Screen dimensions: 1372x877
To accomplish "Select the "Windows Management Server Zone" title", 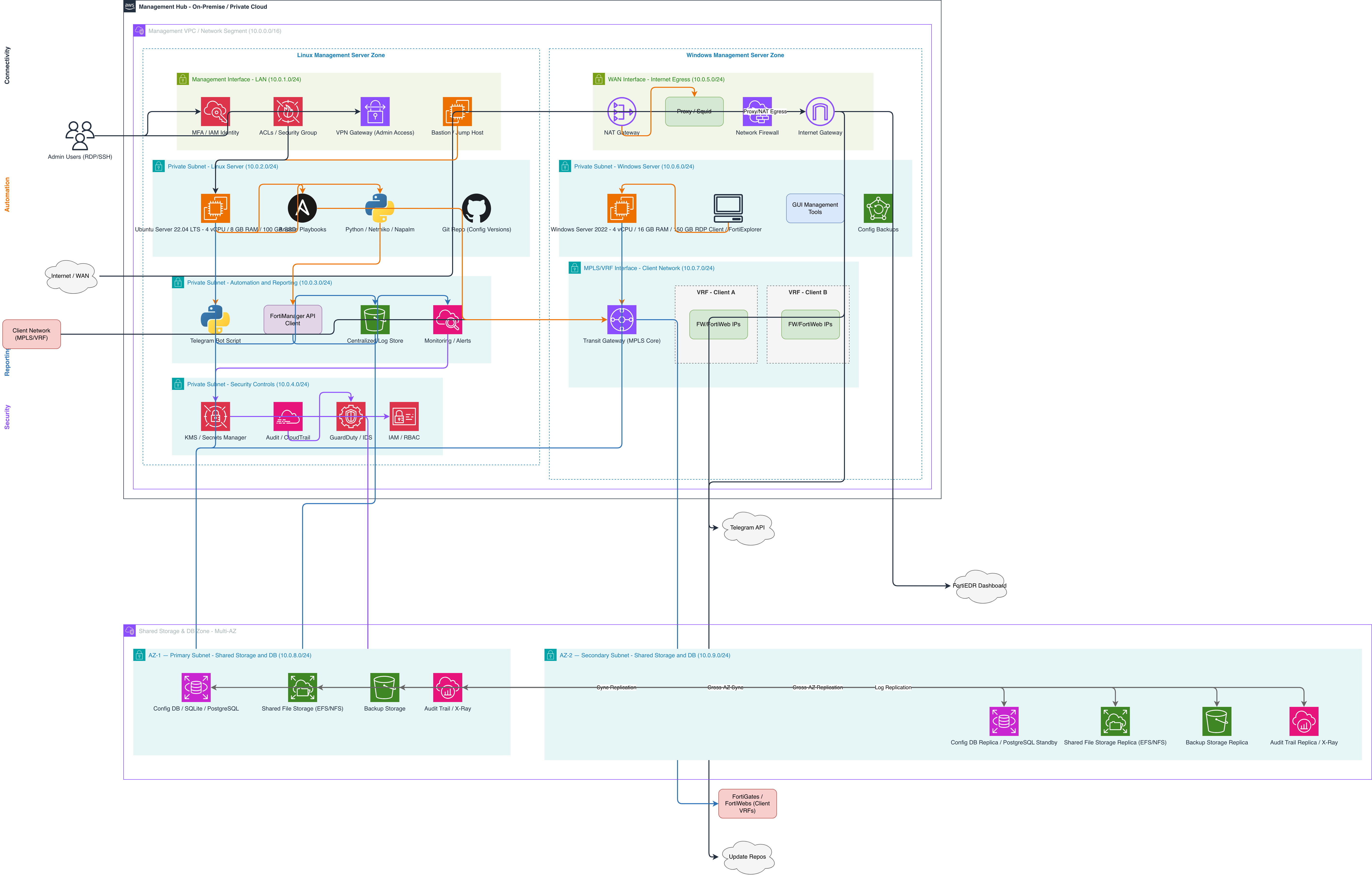I will pos(735,55).
